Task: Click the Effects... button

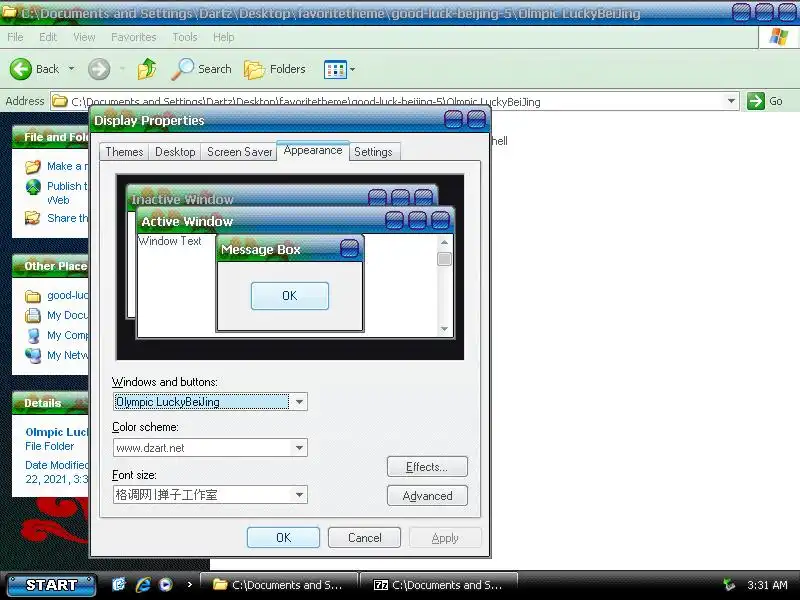Action: tap(427, 467)
